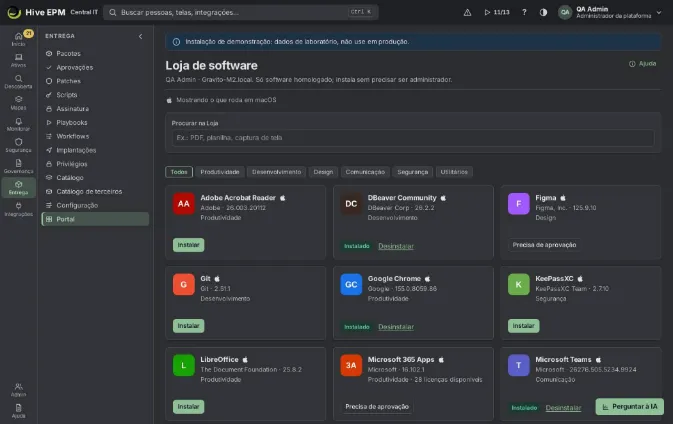This screenshot has height=424, width=673.
Task: Focus the Procurar na Loja field
Action: [413, 138]
